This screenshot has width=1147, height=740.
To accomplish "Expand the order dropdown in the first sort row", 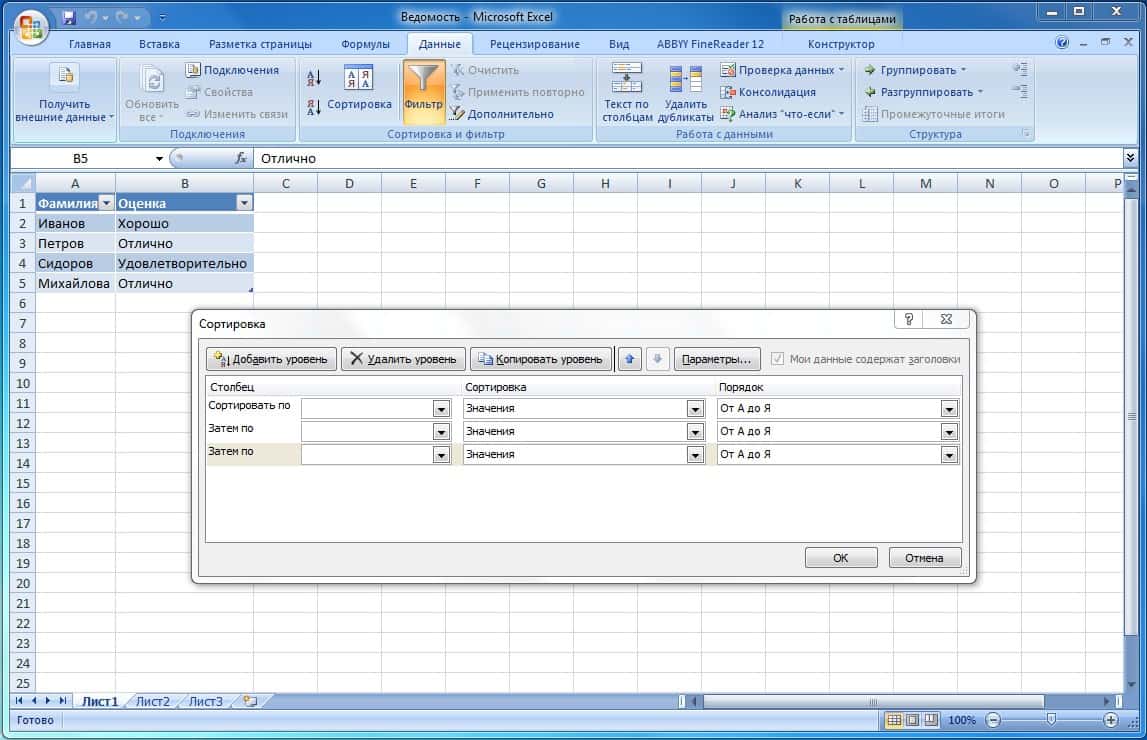I will tap(949, 408).
